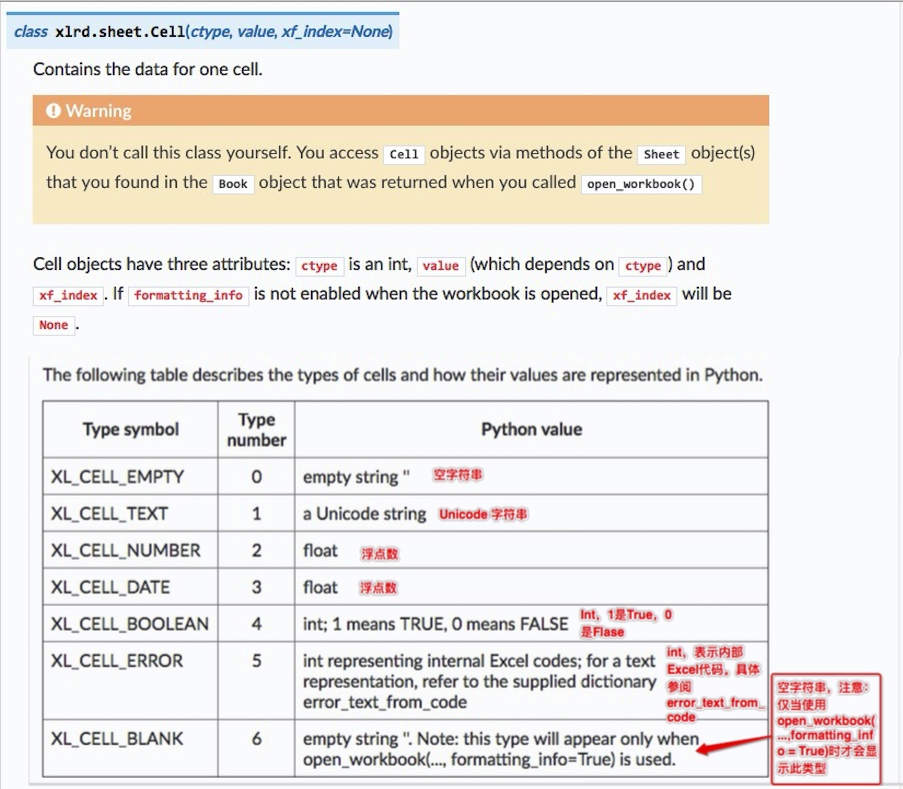Image resolution: width=903 pixels, height=789 pixels.
Task: Click the "Type symbol" column header
Action: tap(130, 430)
